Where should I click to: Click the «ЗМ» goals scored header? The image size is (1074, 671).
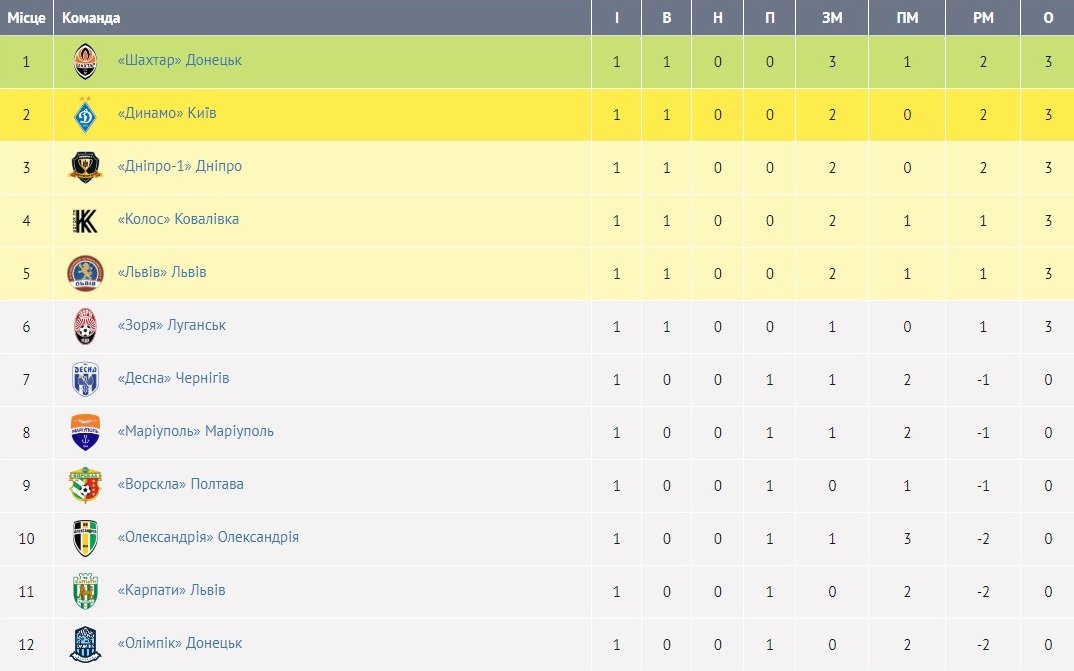coord(832,18)
